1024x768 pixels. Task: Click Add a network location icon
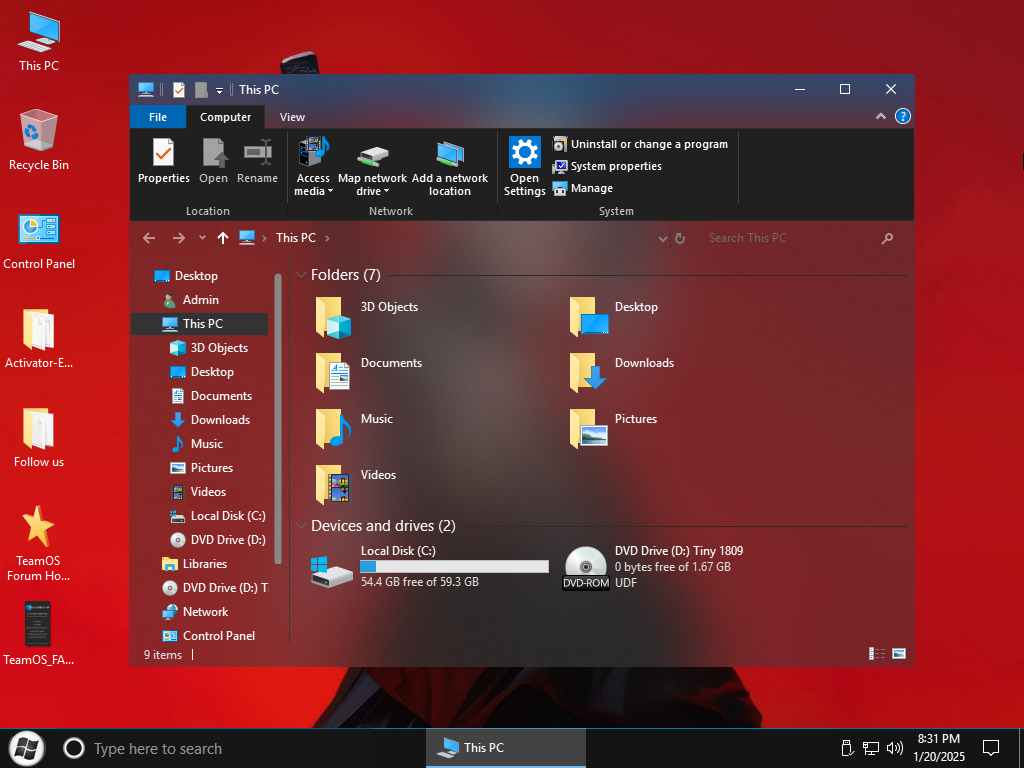click(450, 153)
